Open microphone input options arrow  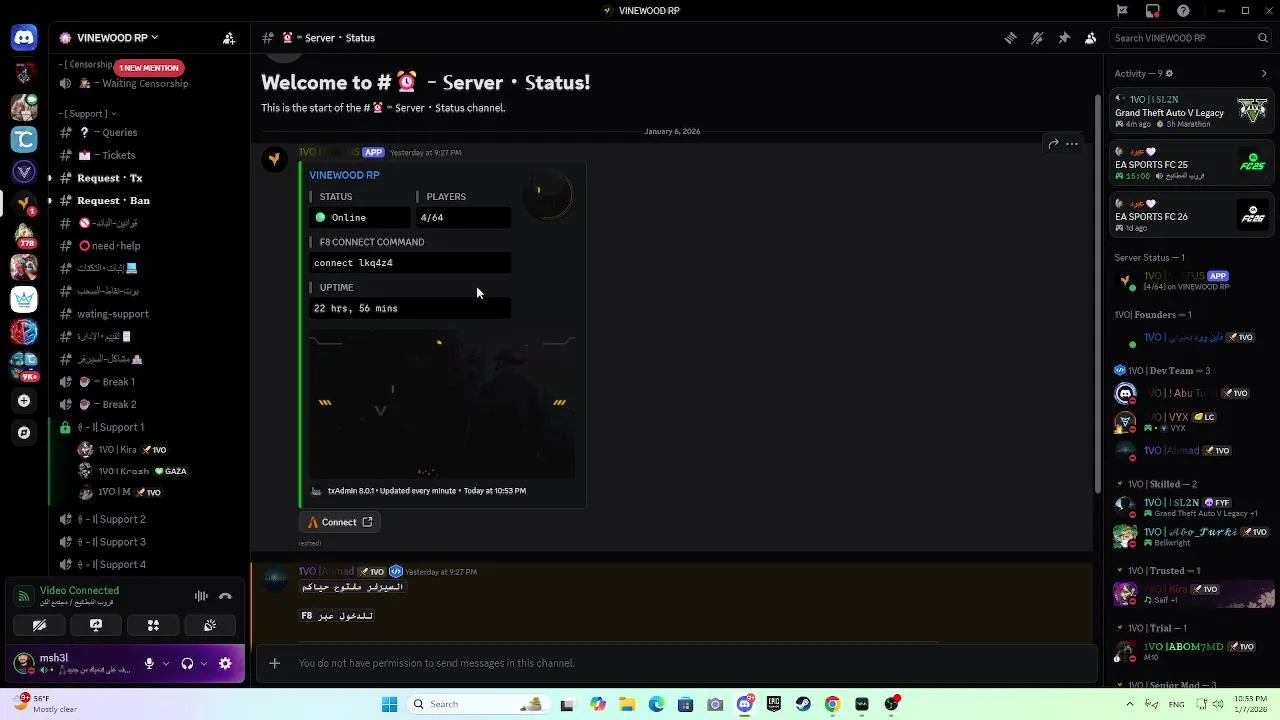tap(165, 663)
